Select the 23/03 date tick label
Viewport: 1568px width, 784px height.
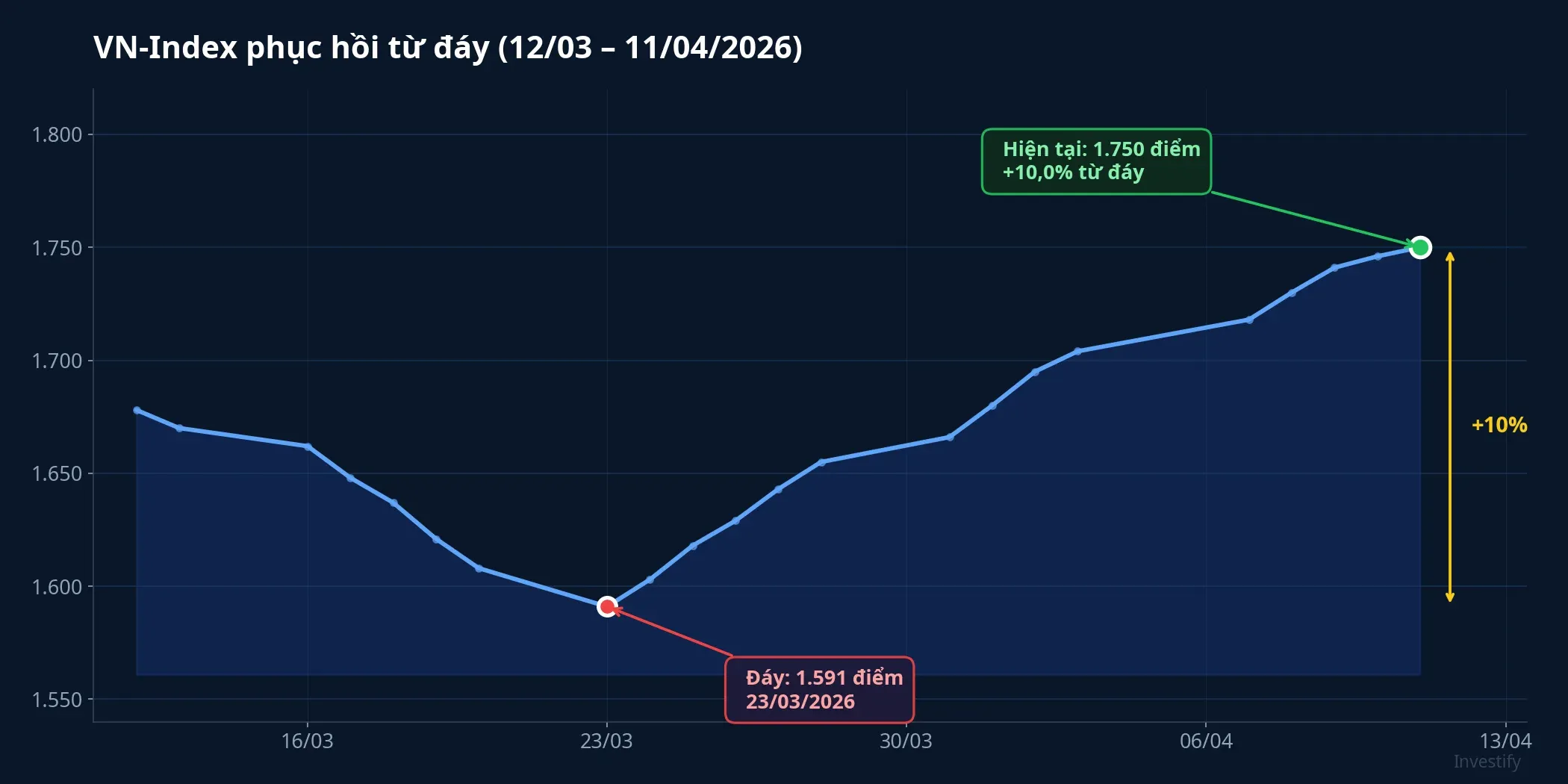tap(606, 741)
